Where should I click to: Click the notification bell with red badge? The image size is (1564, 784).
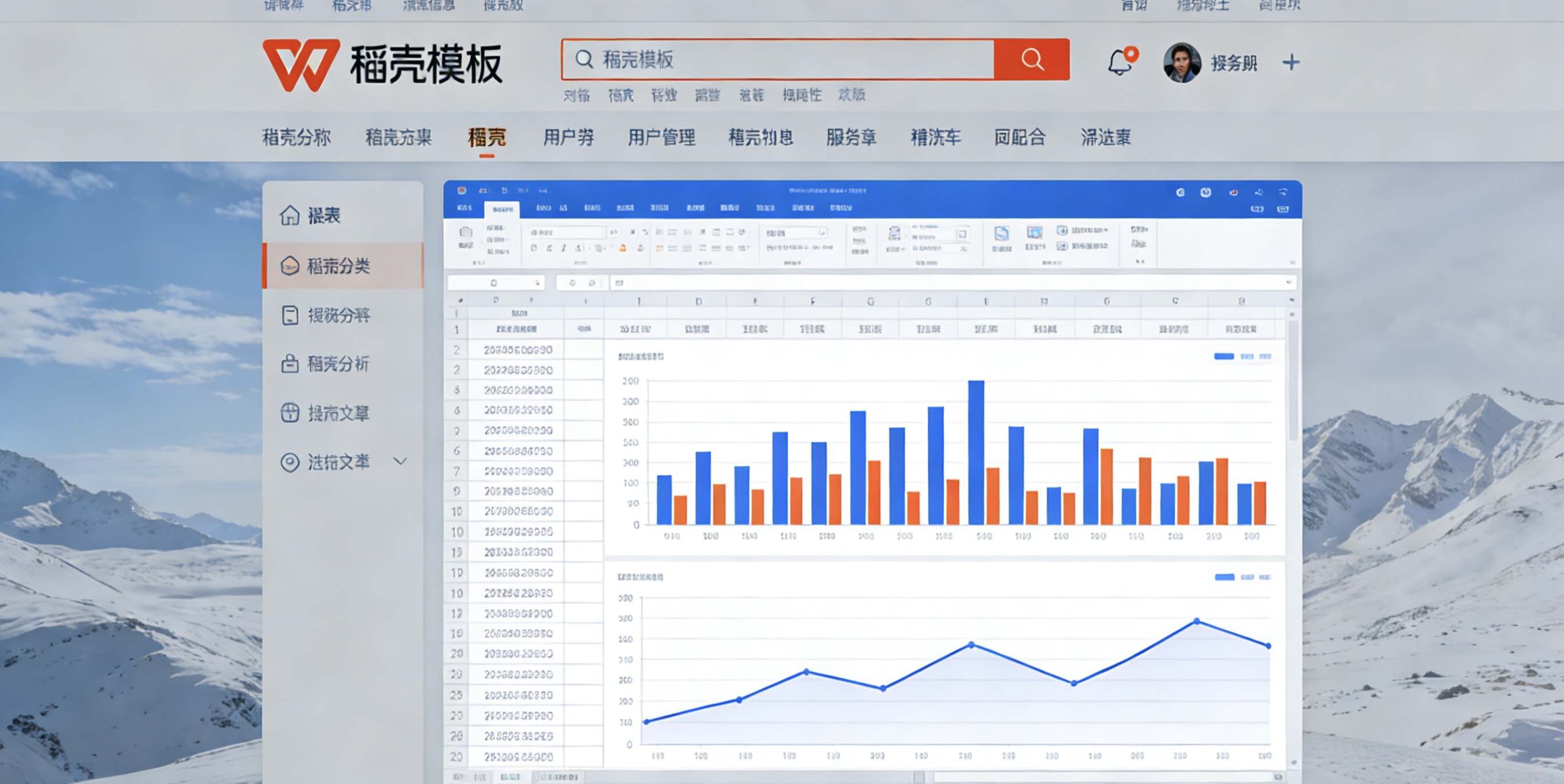click(1120, 62)
